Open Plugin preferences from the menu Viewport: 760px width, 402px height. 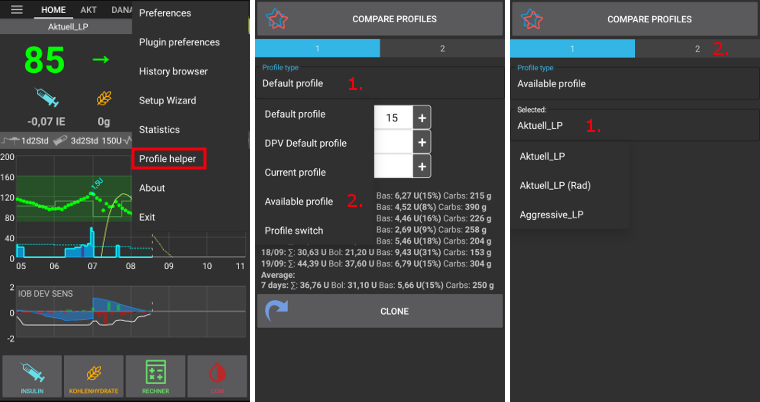pos(179,42)
